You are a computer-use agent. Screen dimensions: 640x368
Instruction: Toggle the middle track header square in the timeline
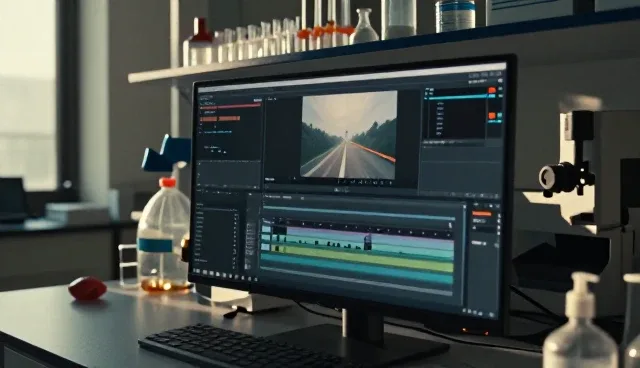pyautogui.click(x=266, y=238)
